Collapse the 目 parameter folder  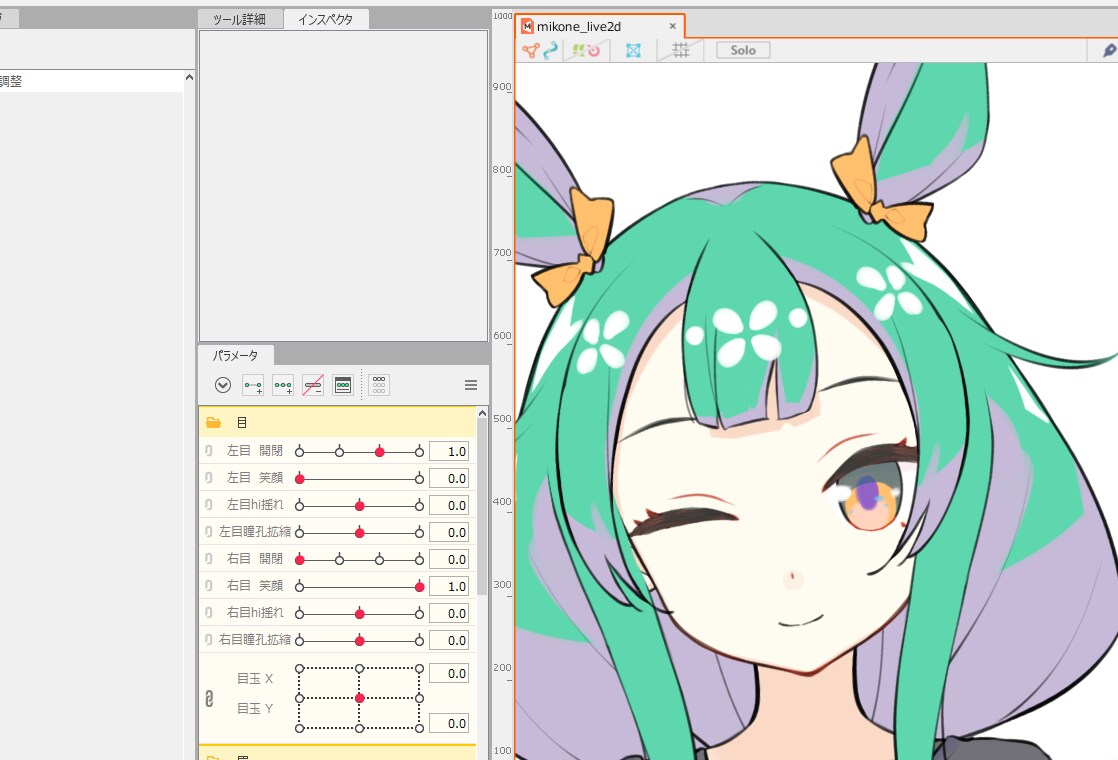(213, 423)
